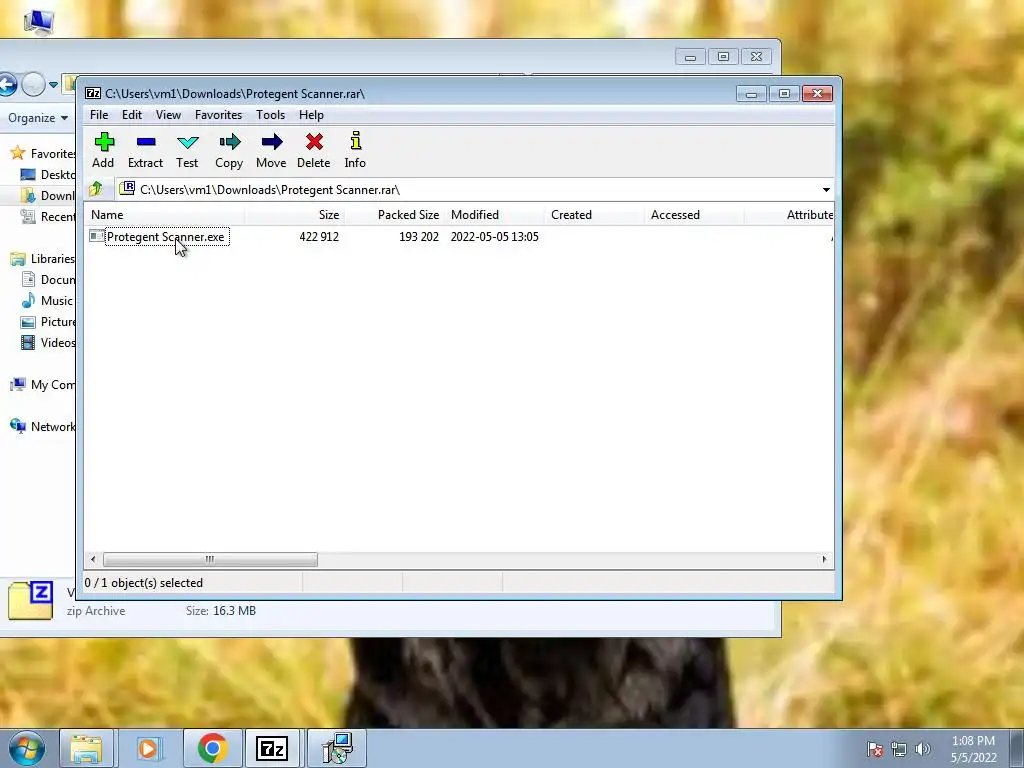Click the exe icon beside Protegent Scanner.exe

click(x=97, y=236)
